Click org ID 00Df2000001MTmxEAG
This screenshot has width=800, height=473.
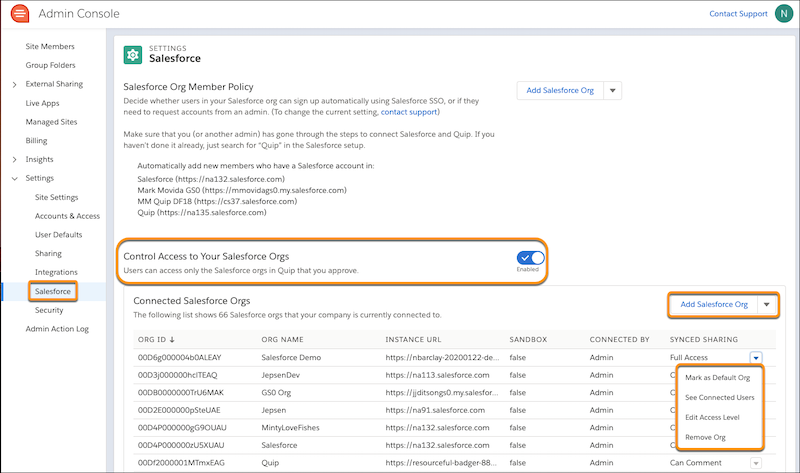(x=181, y=463)
